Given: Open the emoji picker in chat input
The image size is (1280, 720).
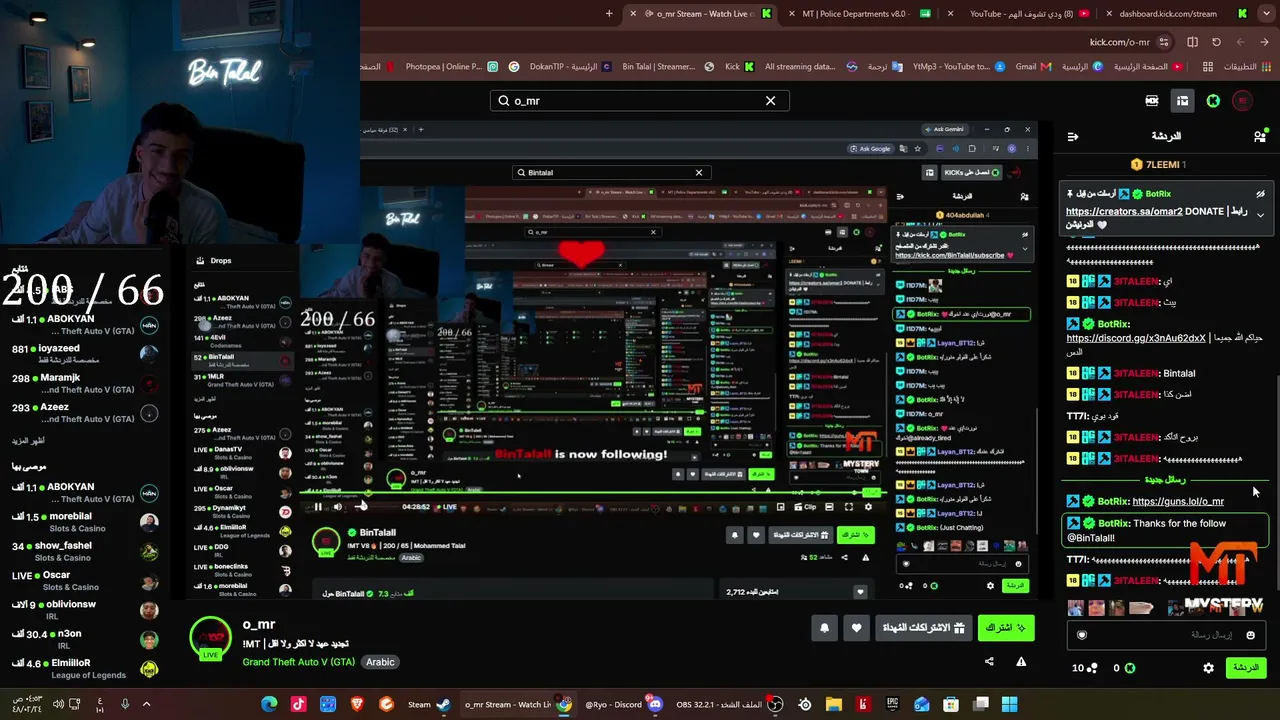Looking at the screenshot, I should [1250, 635].
